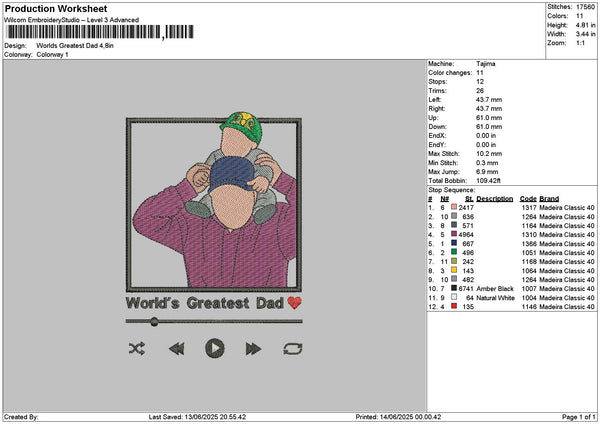Select the purple swatch with 4964 stitches

(x=454, y=234)
